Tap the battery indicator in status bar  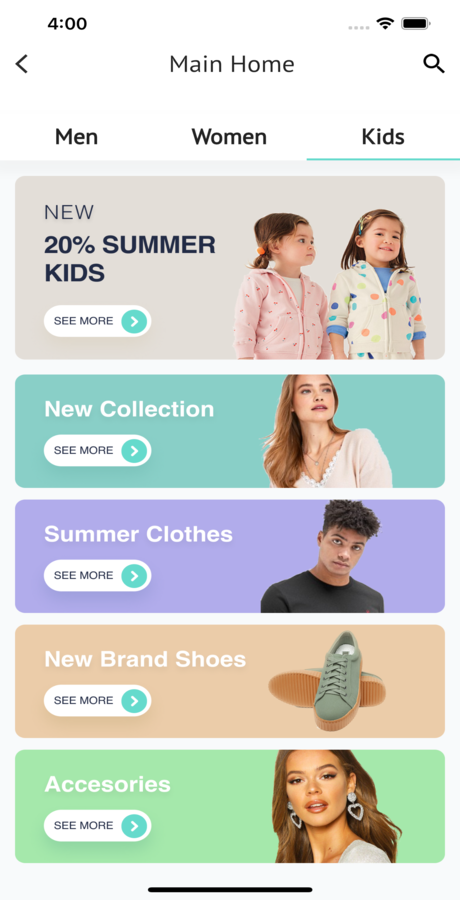[x=416, y=24]
